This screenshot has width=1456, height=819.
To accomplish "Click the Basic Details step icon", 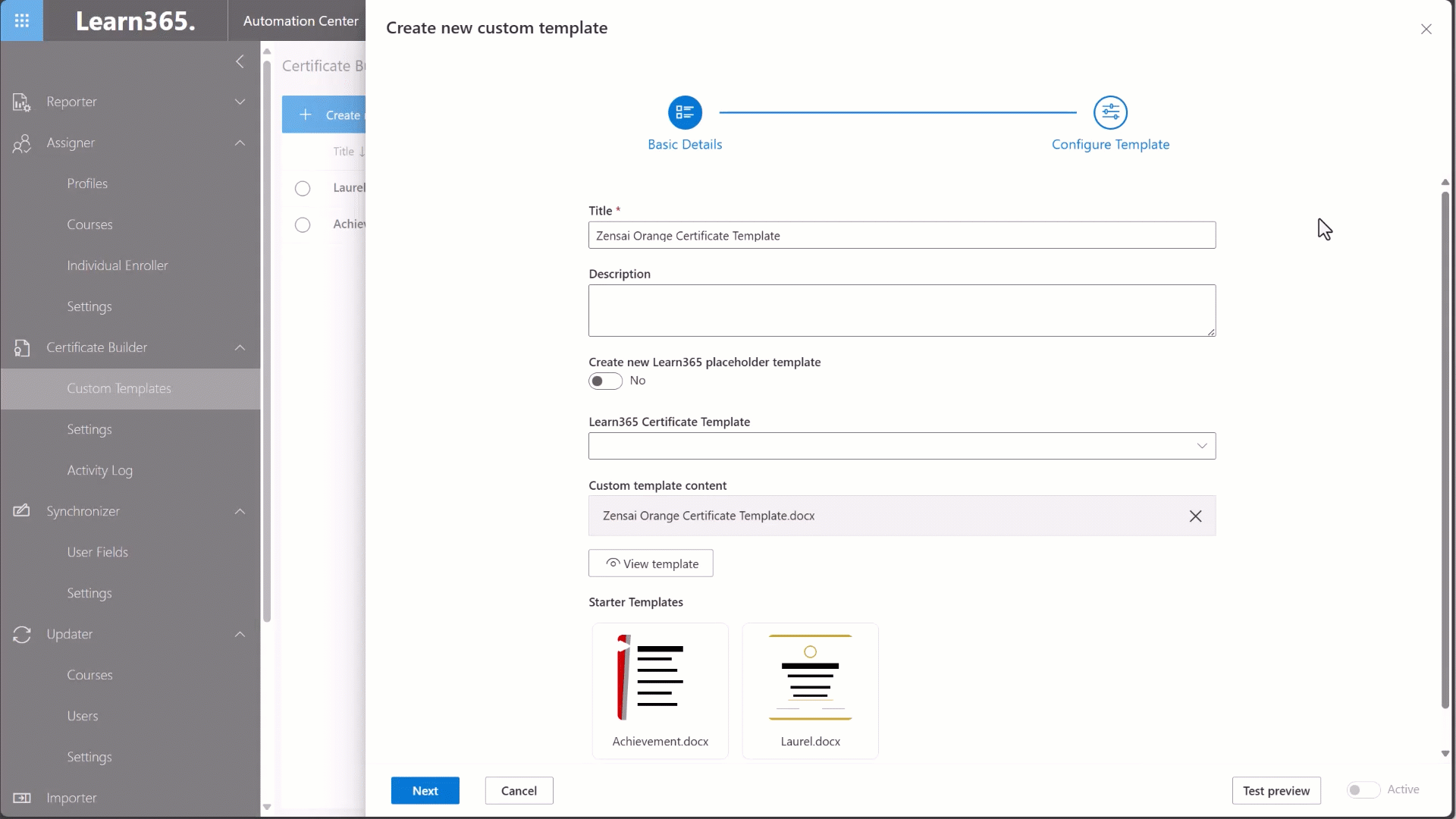I will pos(684,112).
